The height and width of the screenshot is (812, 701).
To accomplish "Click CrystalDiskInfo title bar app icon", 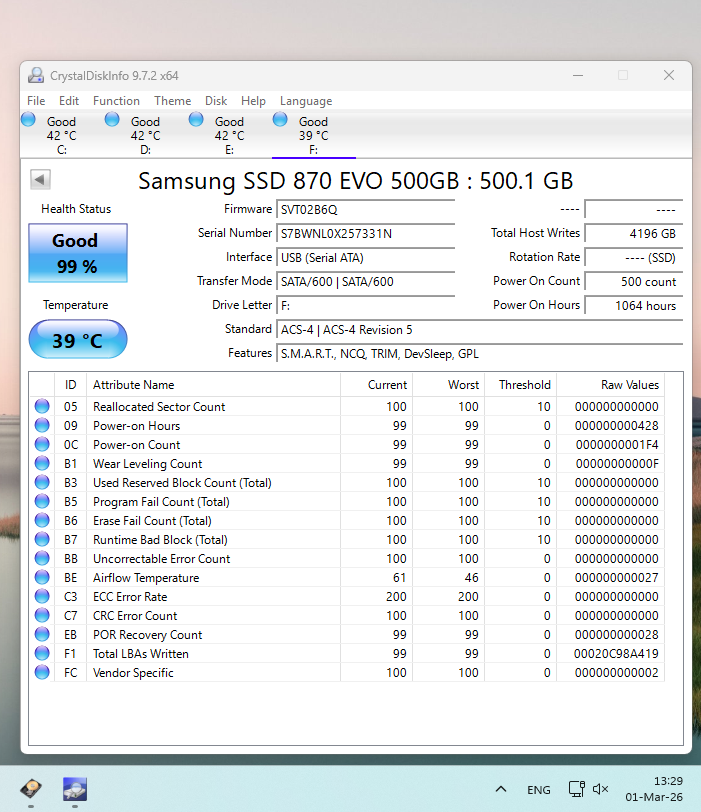I will [36, 76].
